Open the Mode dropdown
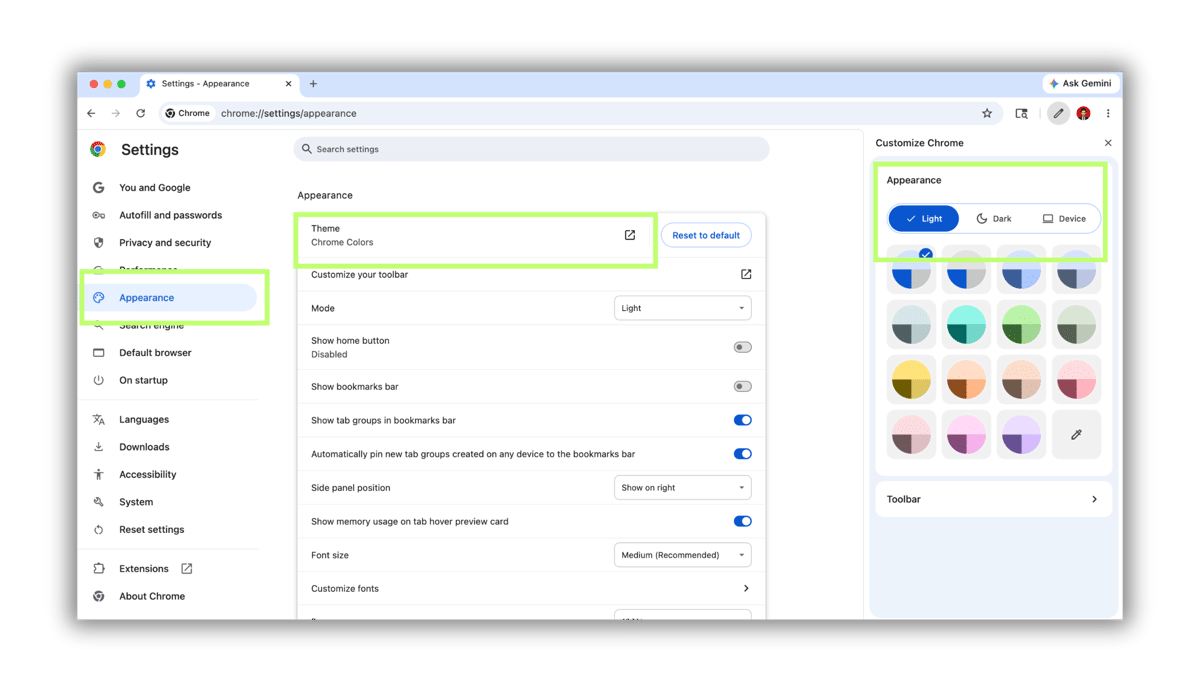Image resolution: width=1200 pixels, height=698 pixels. pos(682,308)
